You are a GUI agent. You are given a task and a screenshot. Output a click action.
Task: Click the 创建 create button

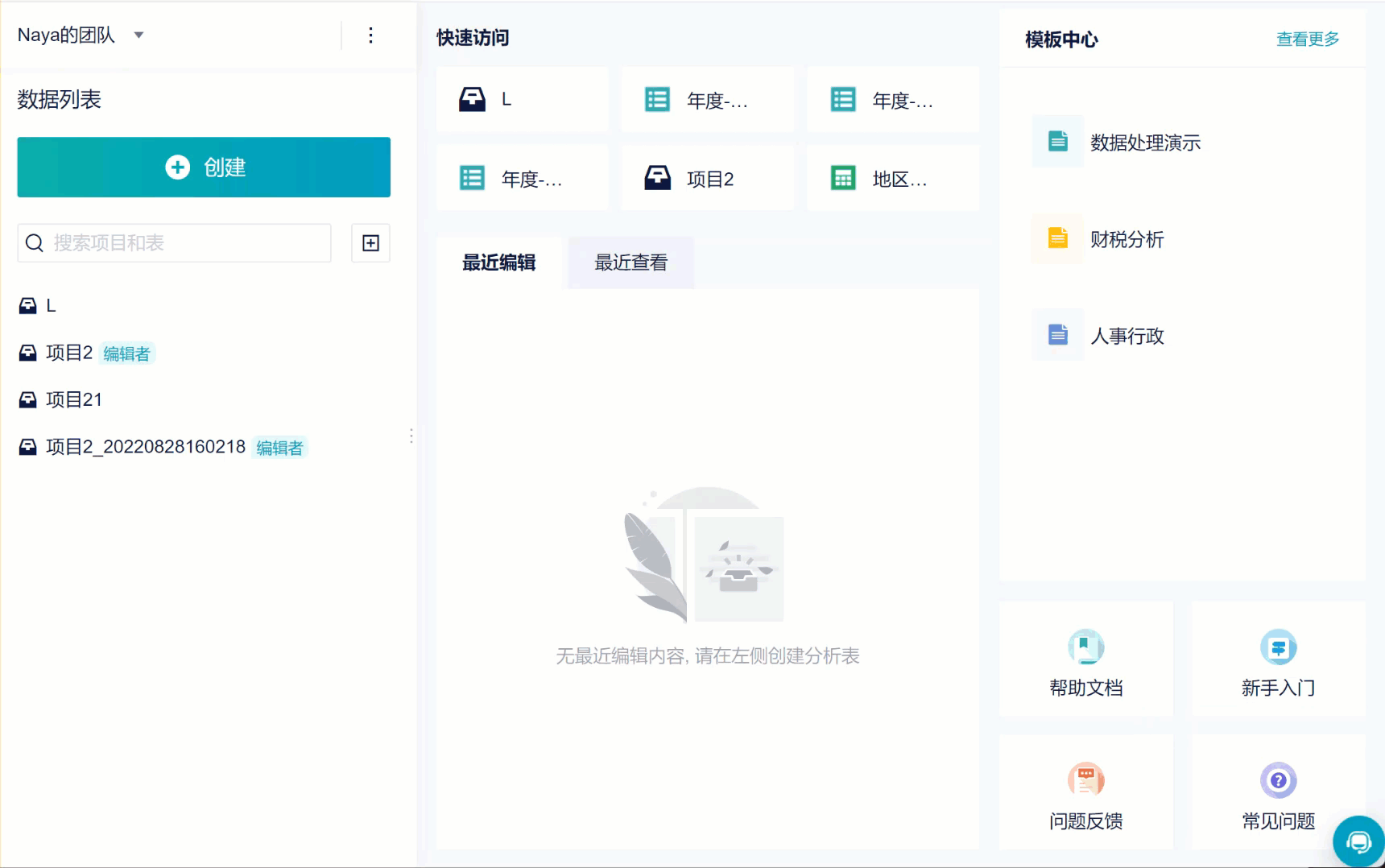(x=204, y=167)
